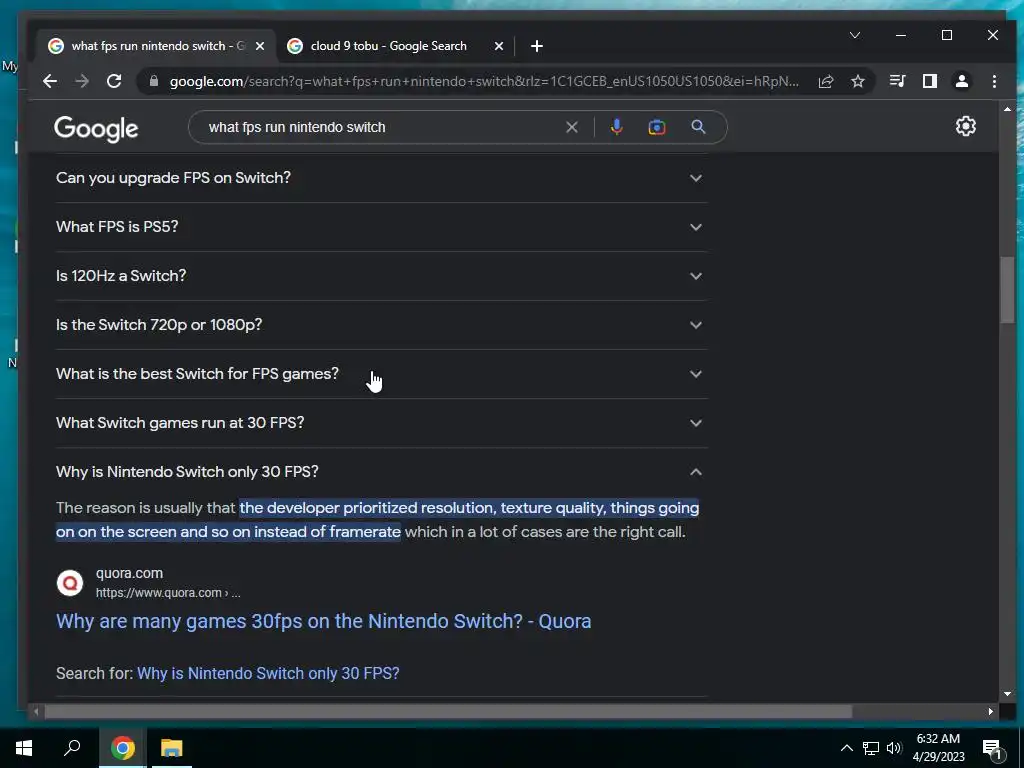
Task: Click vertical scrollbar thumb
Action: click(x=1007, y=289)
